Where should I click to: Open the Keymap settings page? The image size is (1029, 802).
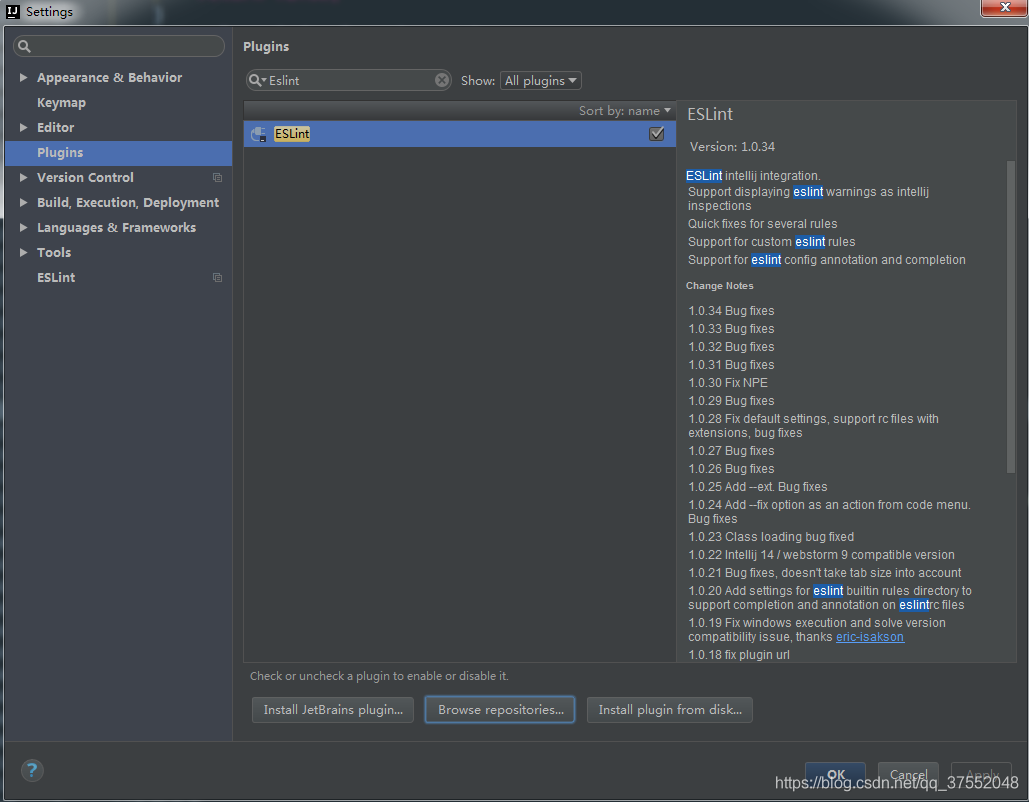[x=63, y=102]
